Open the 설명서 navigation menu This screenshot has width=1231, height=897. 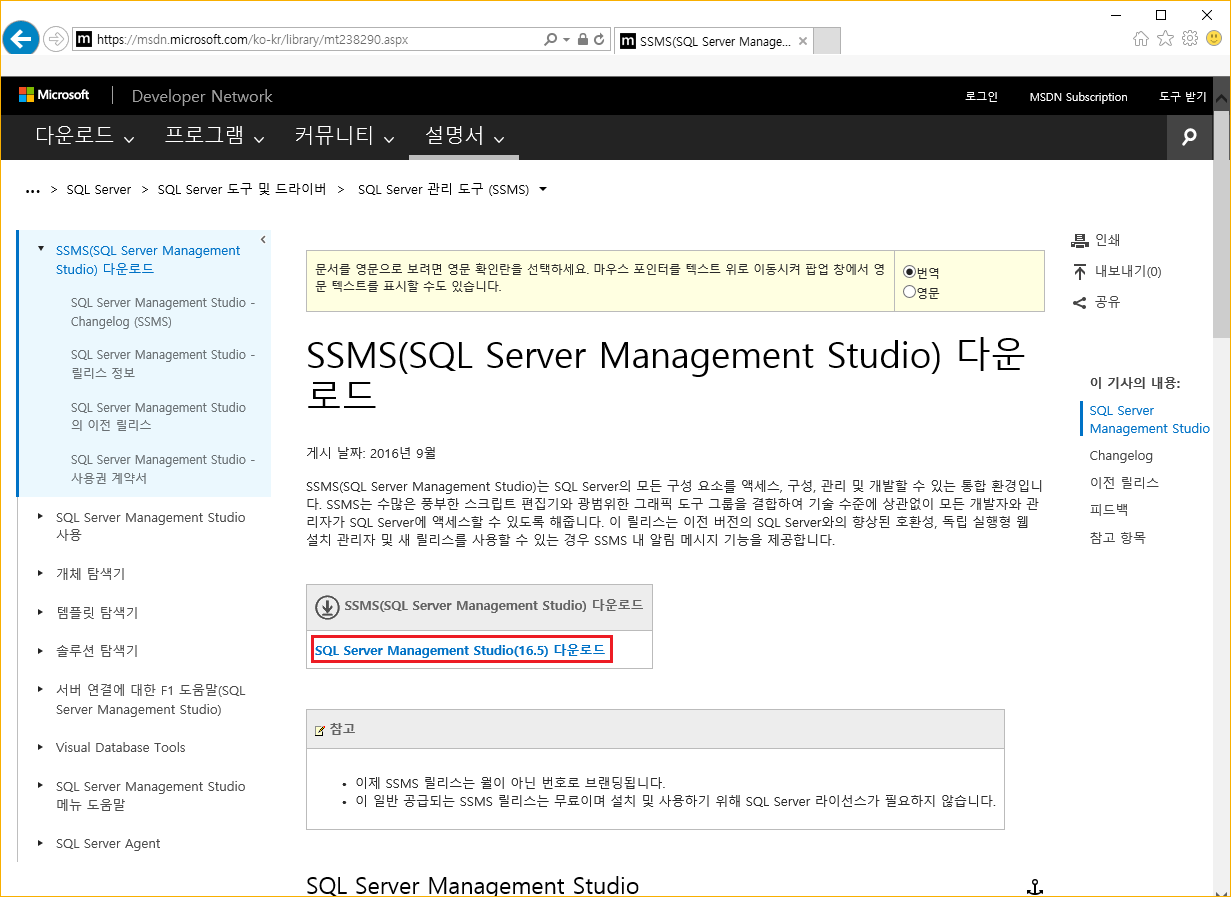pyautogui.click(x=465, y=136)
